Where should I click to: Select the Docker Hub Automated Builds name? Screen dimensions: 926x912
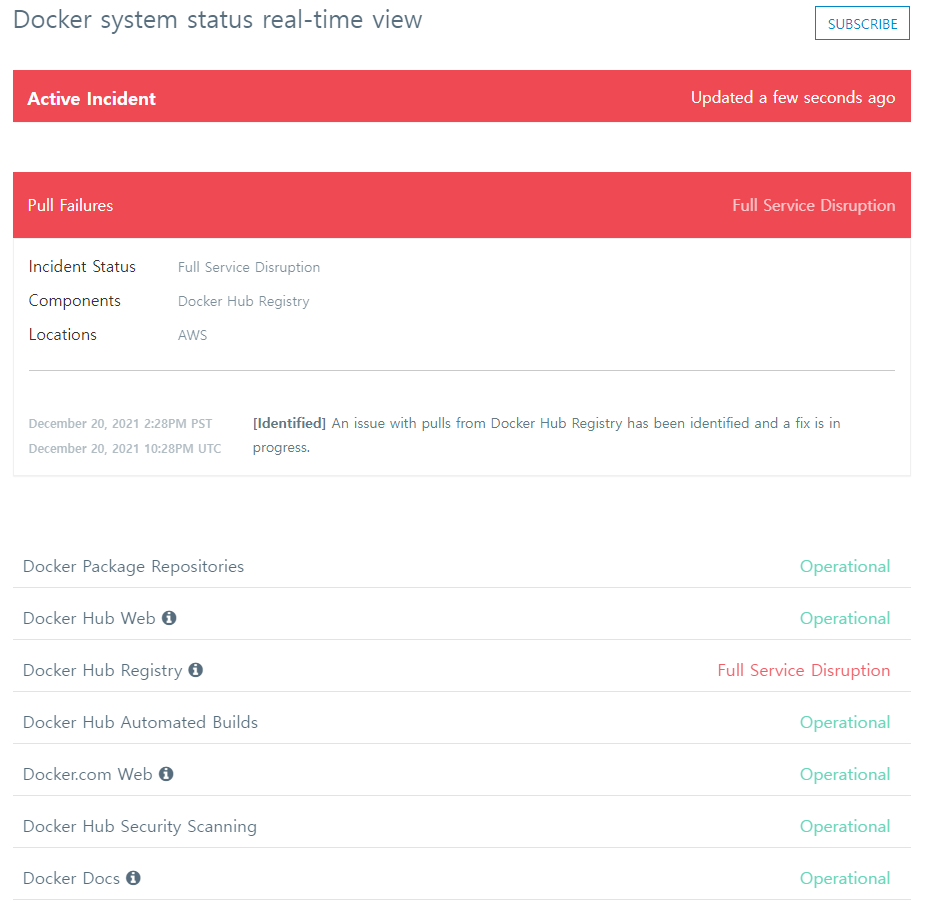[141, 722]
